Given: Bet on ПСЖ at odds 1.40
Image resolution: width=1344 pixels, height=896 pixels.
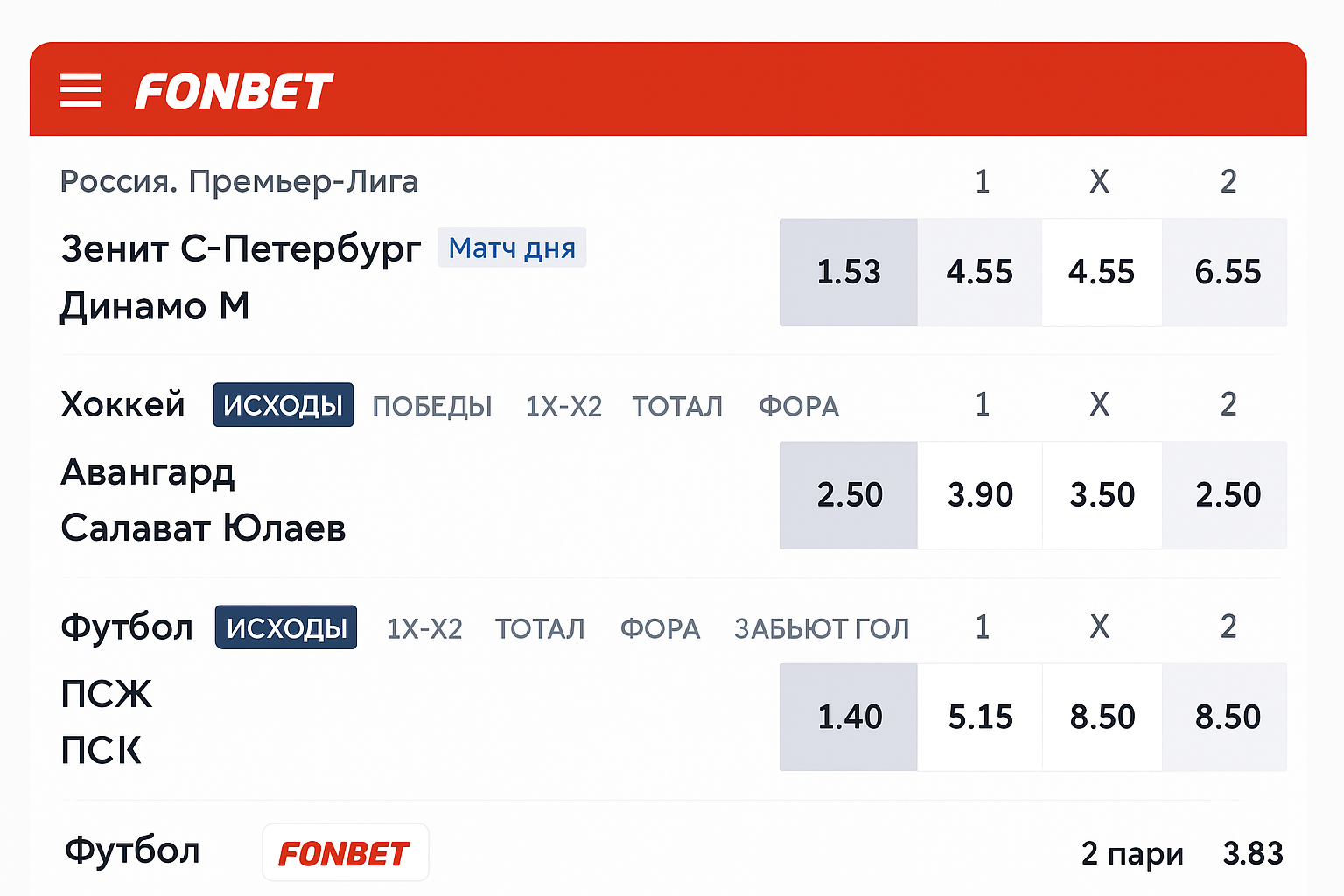Looking at the screenshot, I should pyautogui.click(x=849, y=717).
